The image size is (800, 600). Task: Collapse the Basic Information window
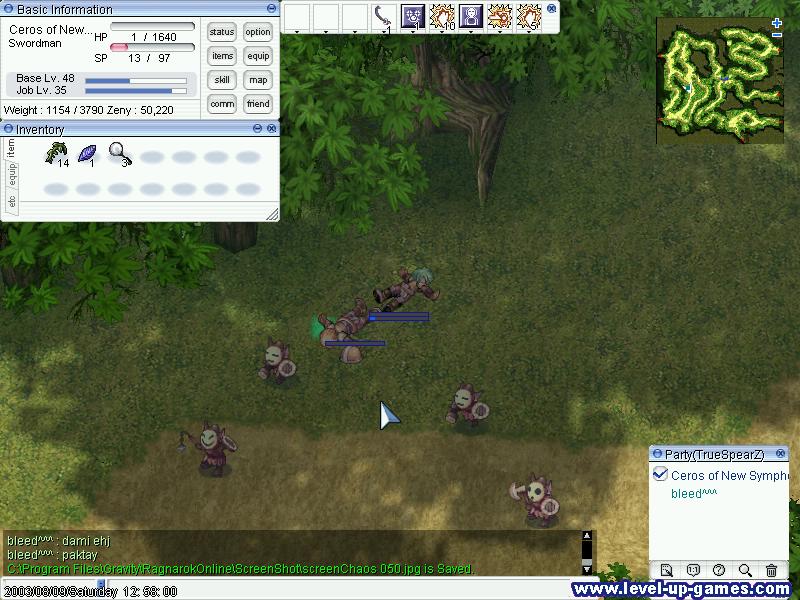point(8,9)
